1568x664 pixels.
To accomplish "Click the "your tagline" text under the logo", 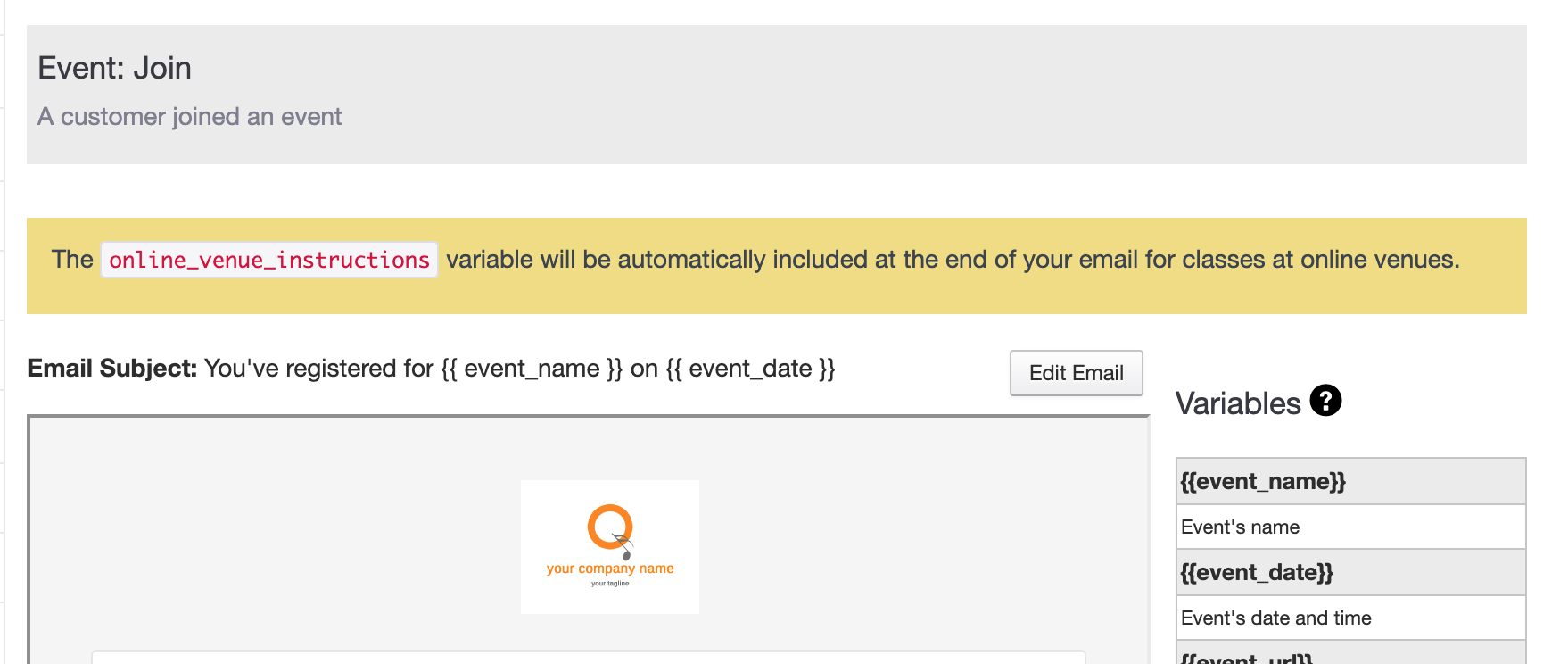I will [610, 584].
